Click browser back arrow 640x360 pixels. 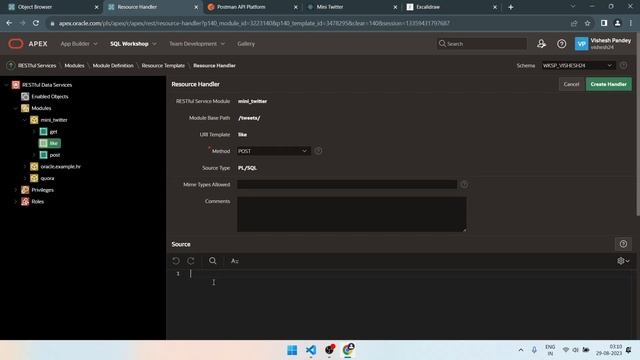[x=9, y=23]
